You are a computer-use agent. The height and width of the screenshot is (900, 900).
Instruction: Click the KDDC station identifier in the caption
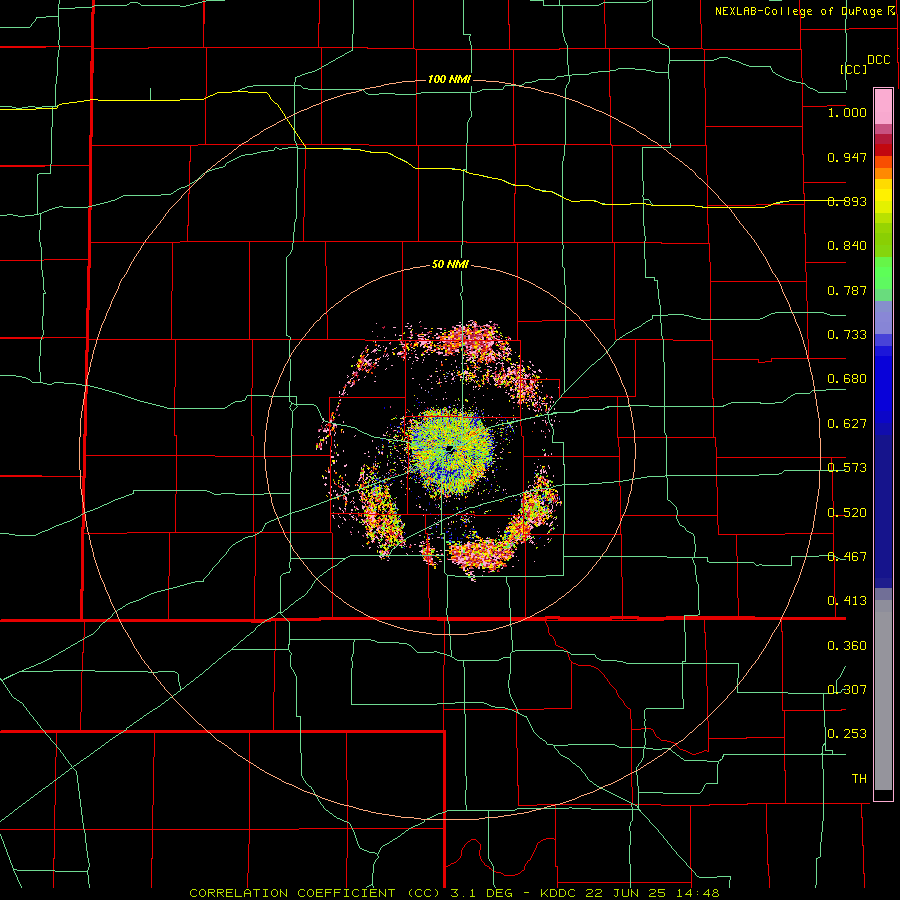(560, 893)
